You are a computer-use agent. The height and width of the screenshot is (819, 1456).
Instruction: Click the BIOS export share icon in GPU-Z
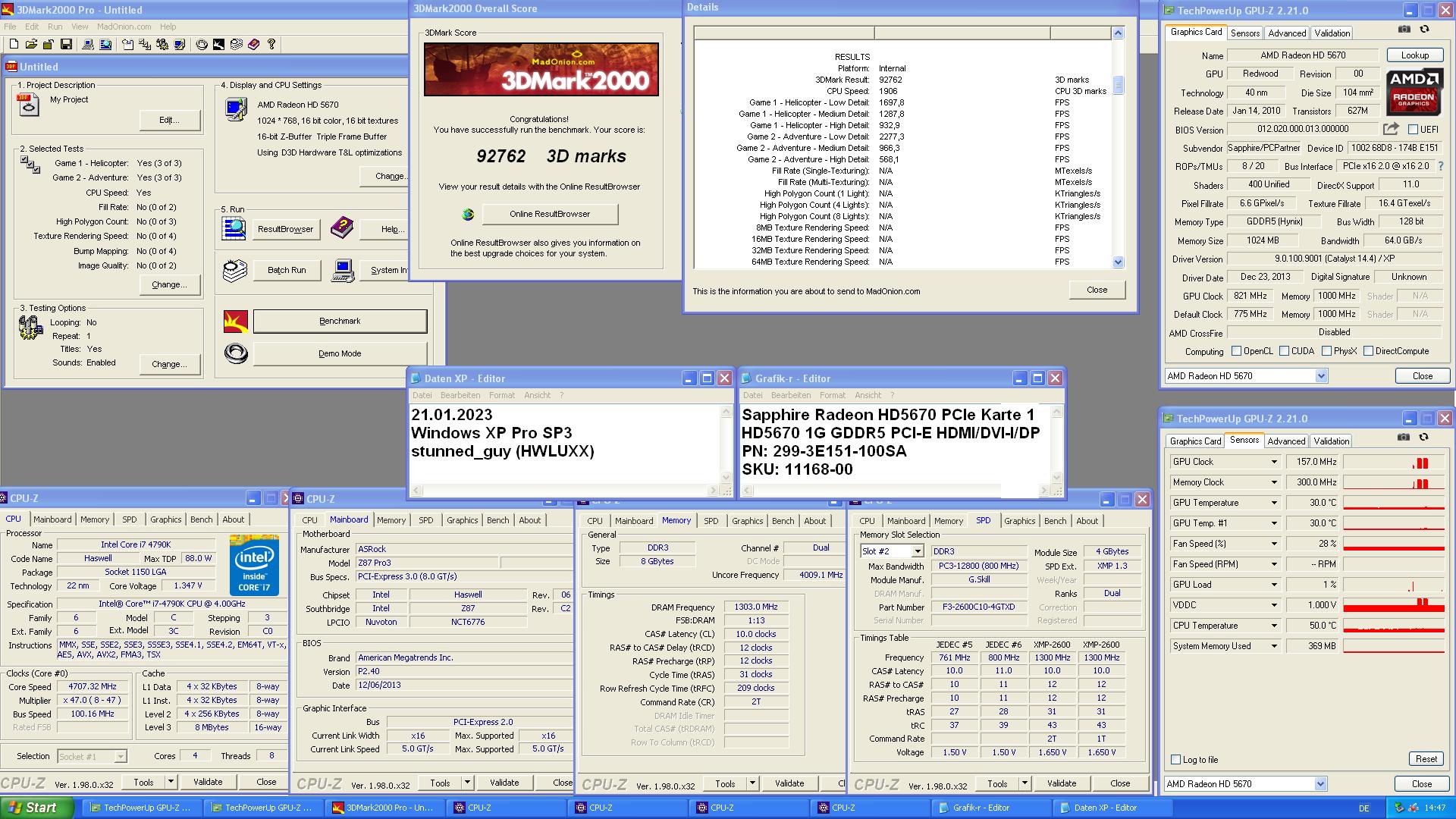1391,129
